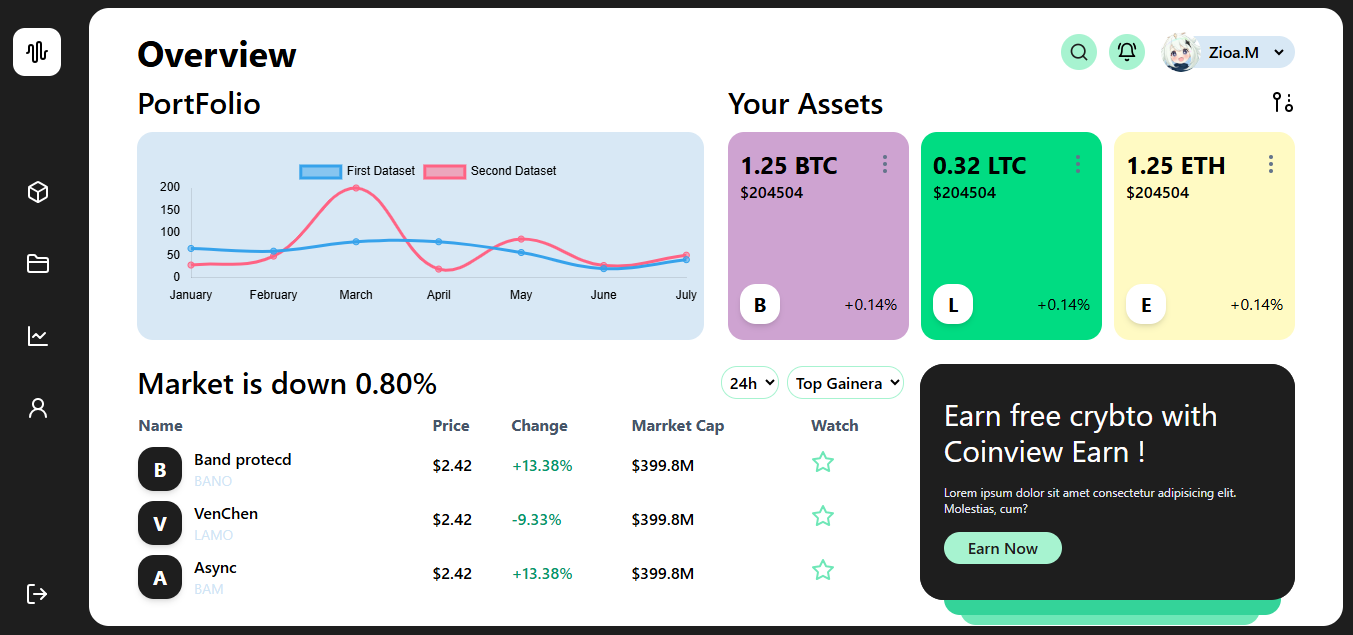The image size is (1353, 635).
Task: Toggle watch star for Async
Action: point(823,570)
